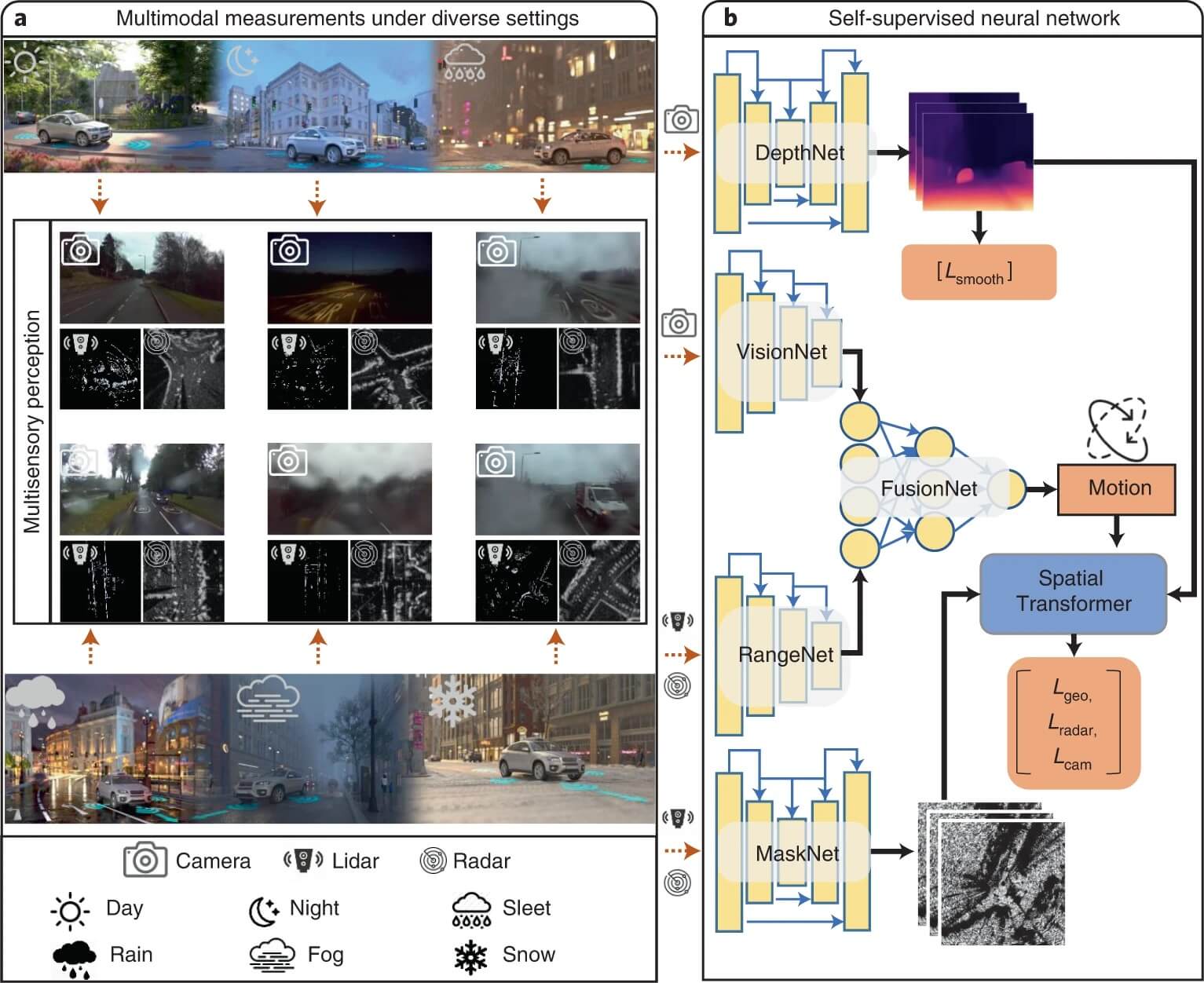Click the Lidar icon in the legend

pos(302,861)
